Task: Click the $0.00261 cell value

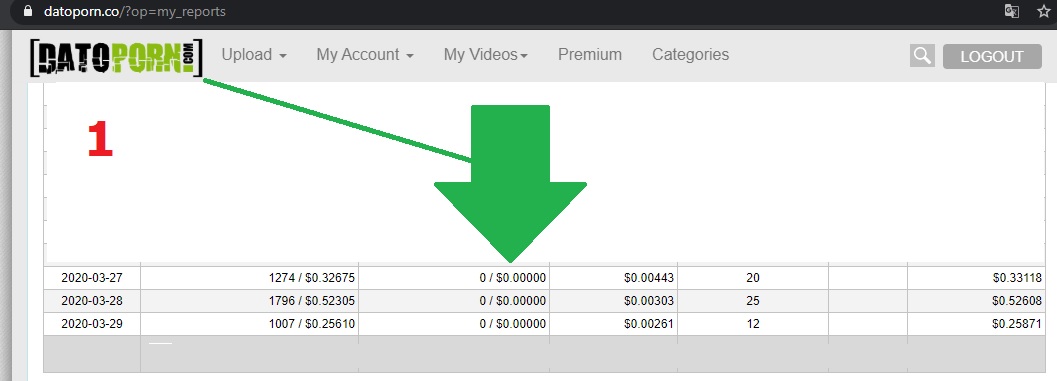Action: click(x=648, y=324)
